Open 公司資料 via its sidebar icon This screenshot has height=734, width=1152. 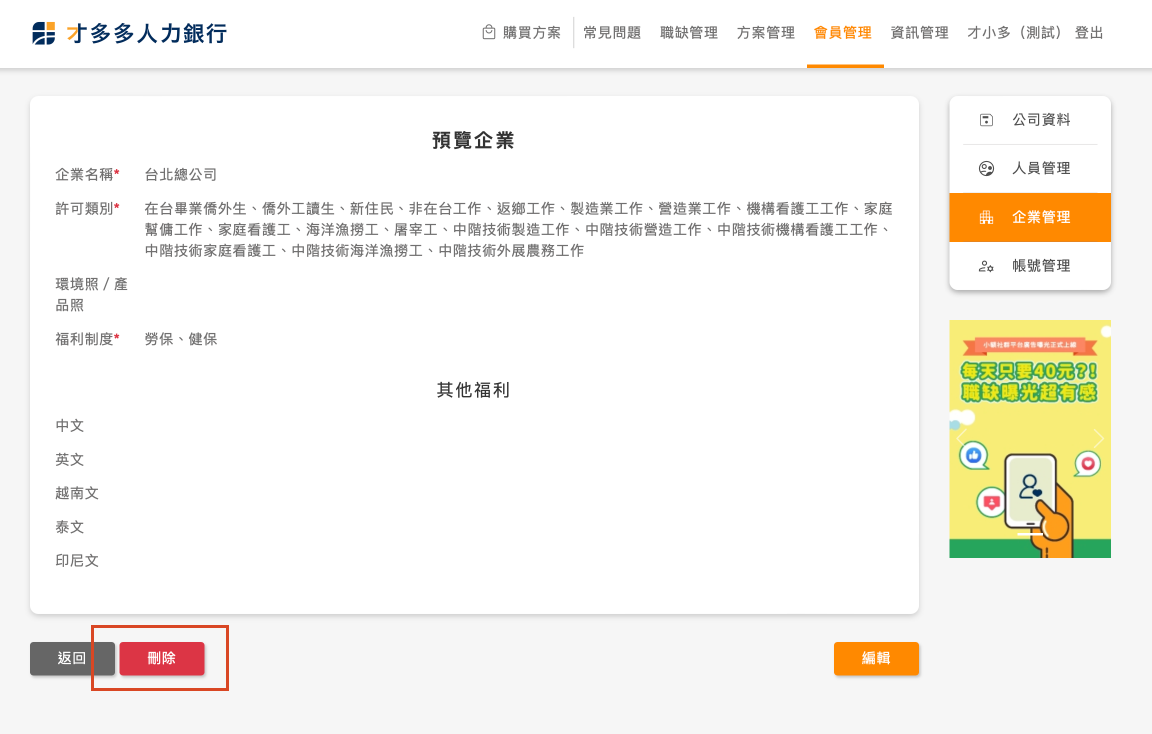(x=986, y=120)
